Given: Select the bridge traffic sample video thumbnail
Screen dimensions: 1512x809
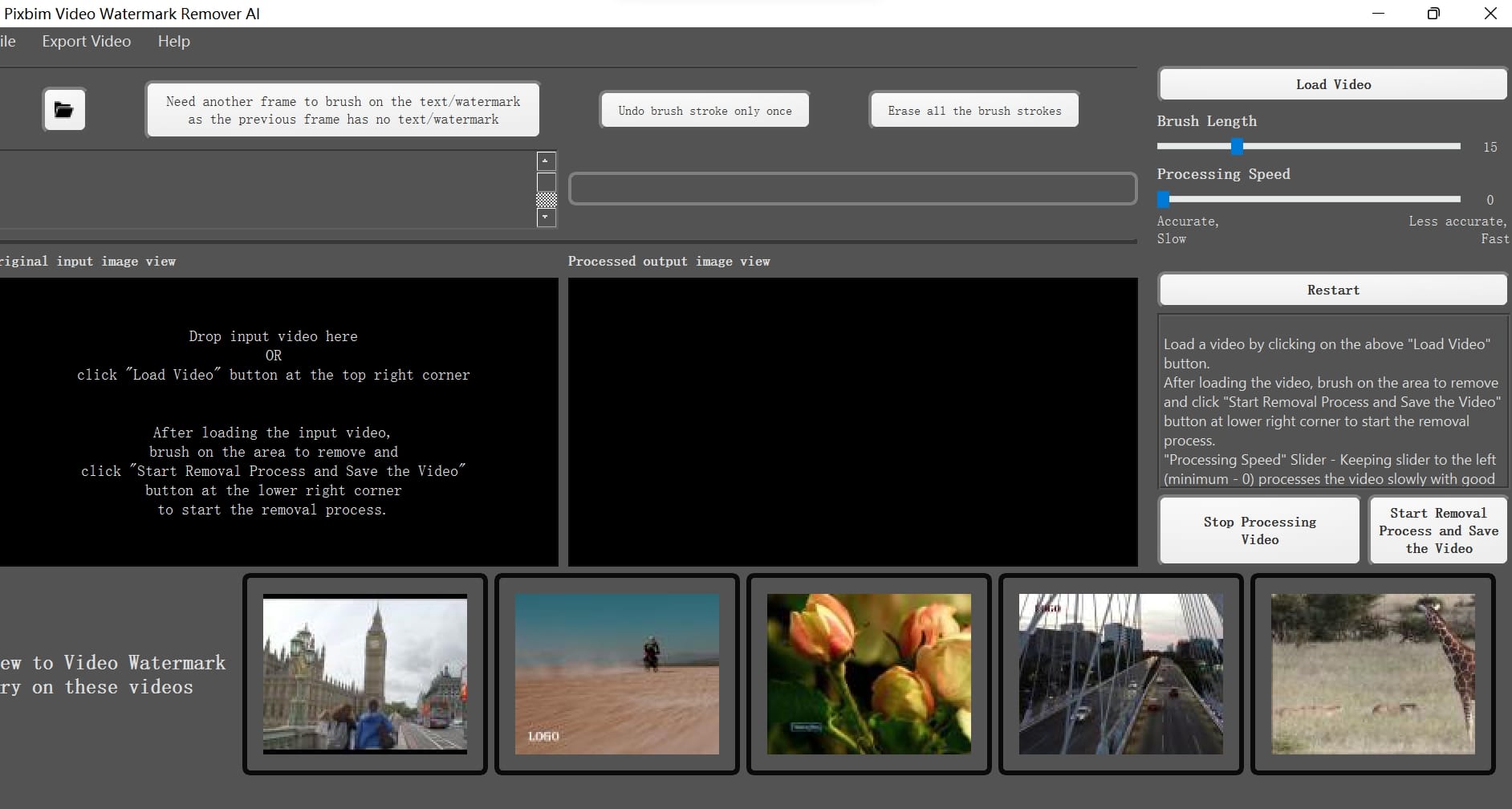Looking at the screenshot, I should pos(1121,674).
